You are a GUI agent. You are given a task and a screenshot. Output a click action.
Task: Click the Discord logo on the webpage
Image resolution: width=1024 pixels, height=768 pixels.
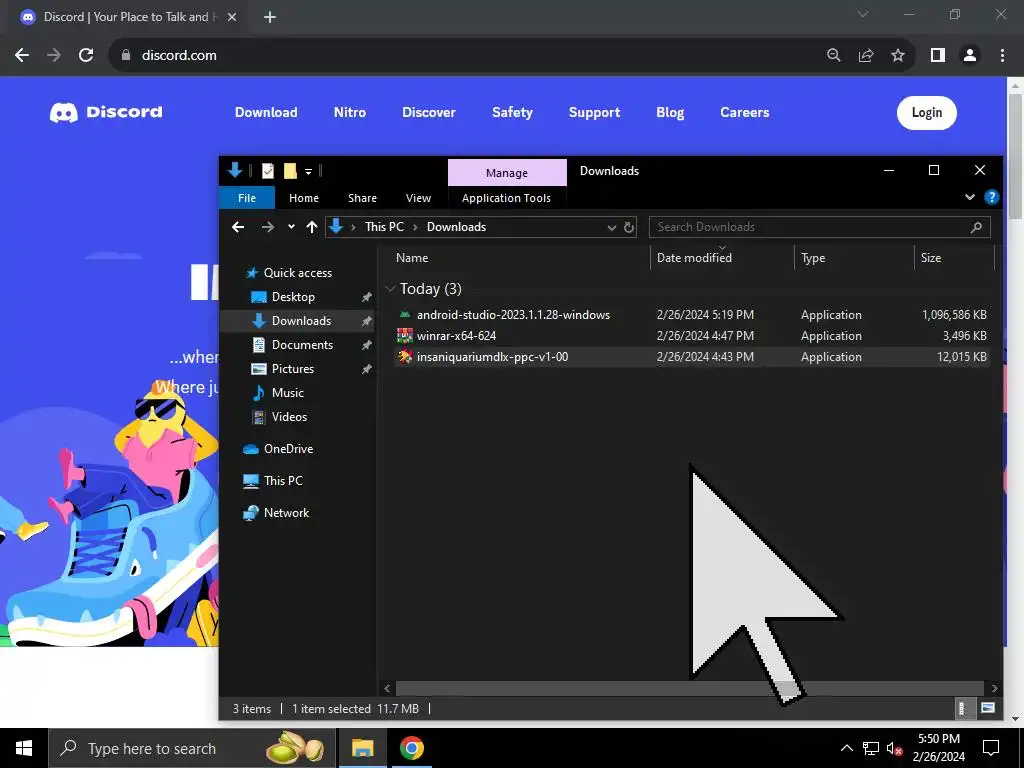pos(106,112)
